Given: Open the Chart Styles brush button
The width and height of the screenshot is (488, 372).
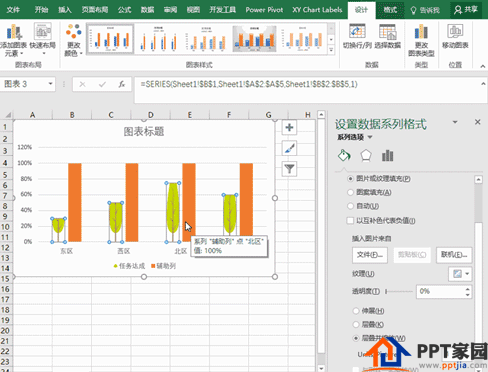Looking at the screenshot, I should click(x=289, y=148).
